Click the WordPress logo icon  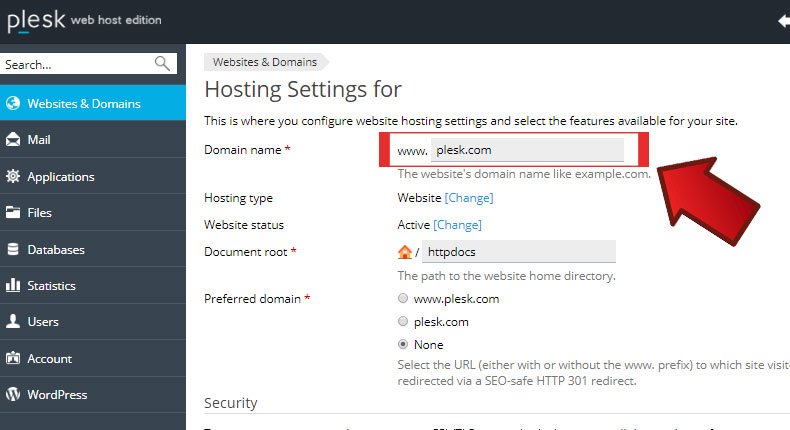(13, 395)
